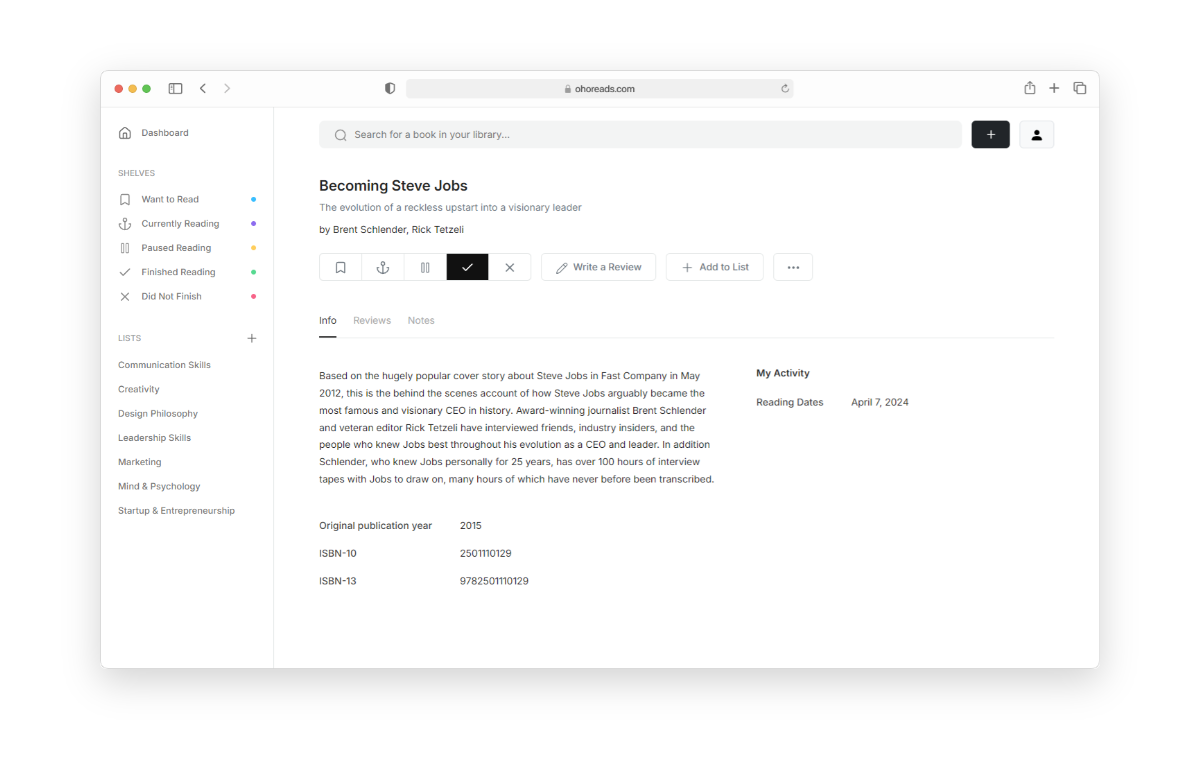Open the Communication Skills list
Viewport: 1200px width, 760px height.
(164, 365)
